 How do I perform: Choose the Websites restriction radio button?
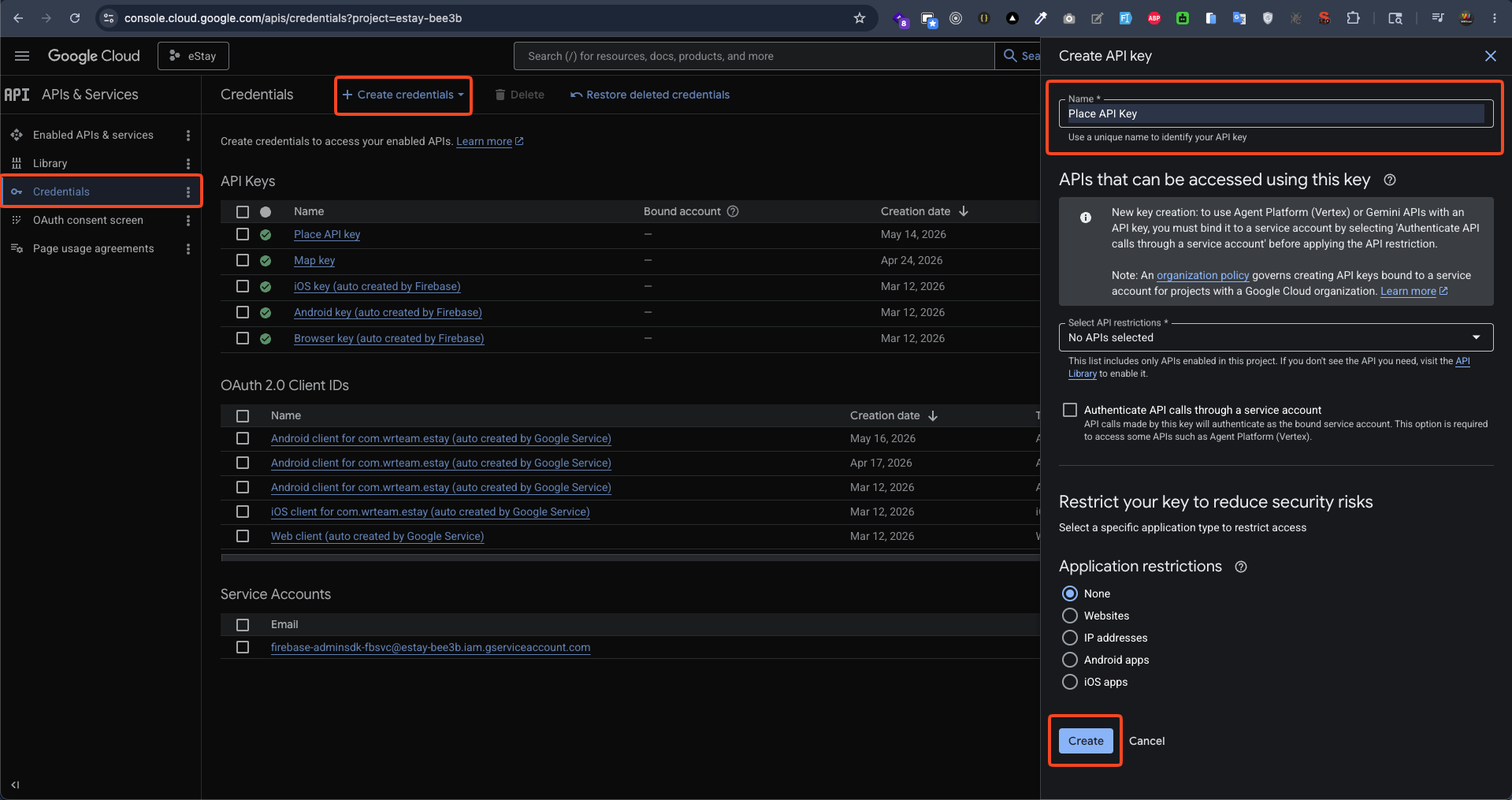(1070, 616)
